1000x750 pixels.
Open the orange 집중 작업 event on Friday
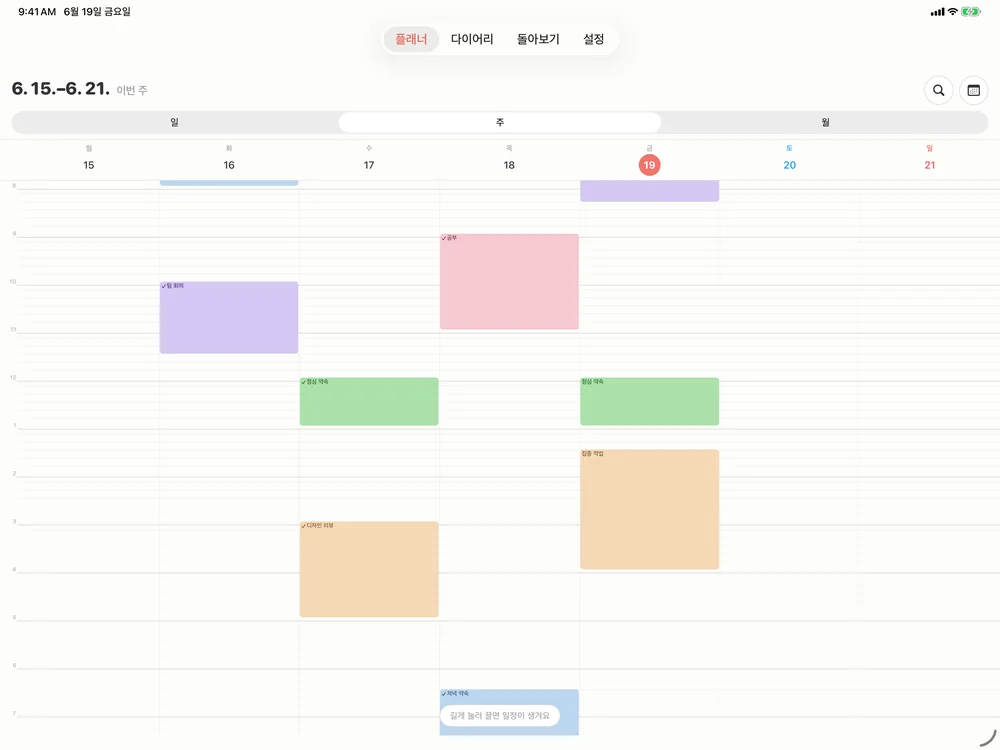point(649,509)
